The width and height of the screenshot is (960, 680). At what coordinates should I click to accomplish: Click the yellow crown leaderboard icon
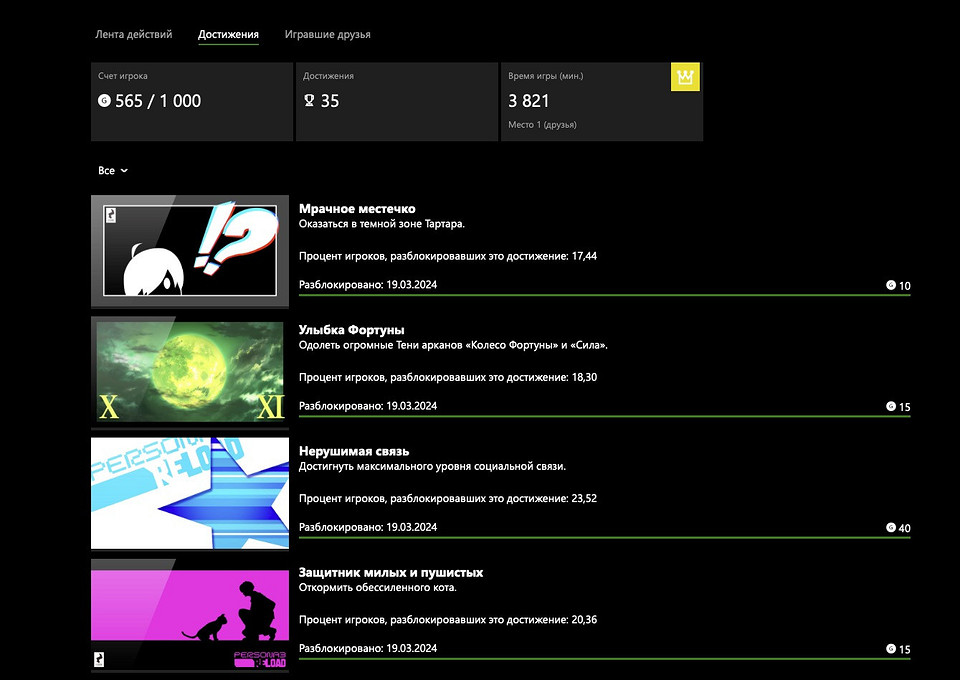(x=685, y=77)
